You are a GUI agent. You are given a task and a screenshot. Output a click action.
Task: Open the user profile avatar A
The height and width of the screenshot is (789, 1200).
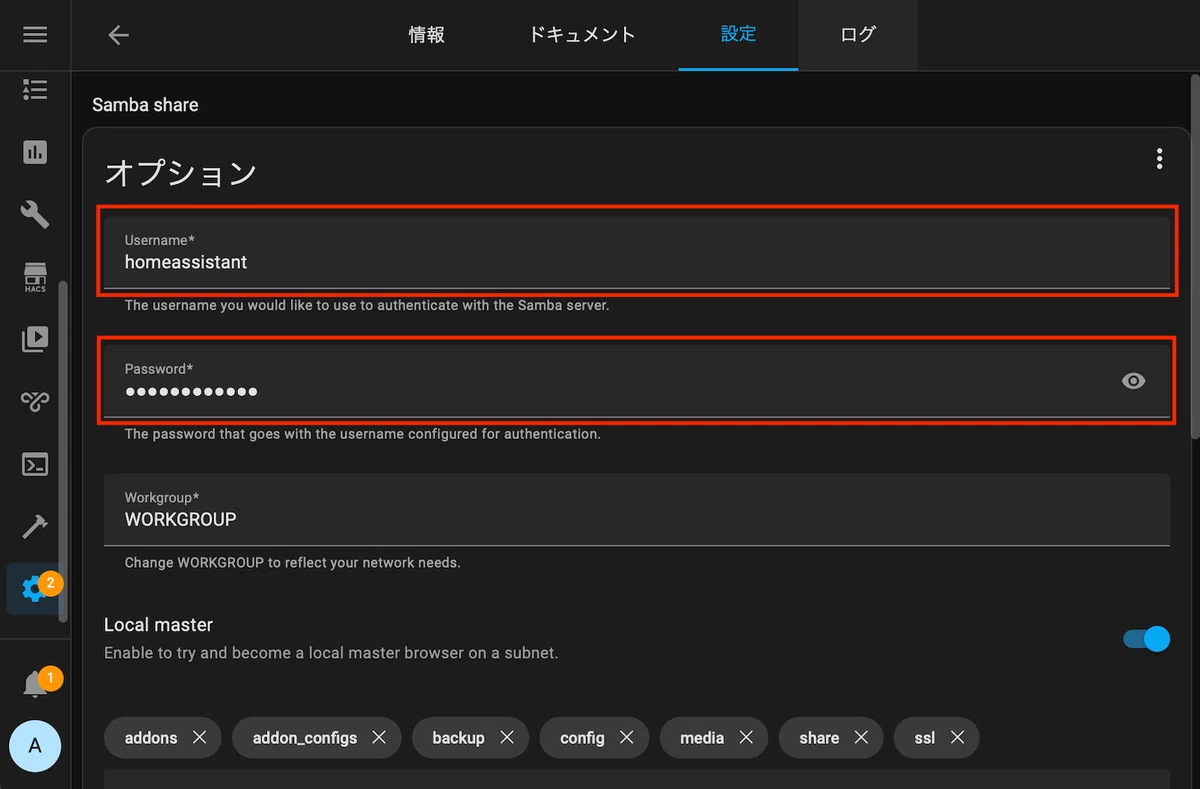pyautogui.click(x=35, y=746)
